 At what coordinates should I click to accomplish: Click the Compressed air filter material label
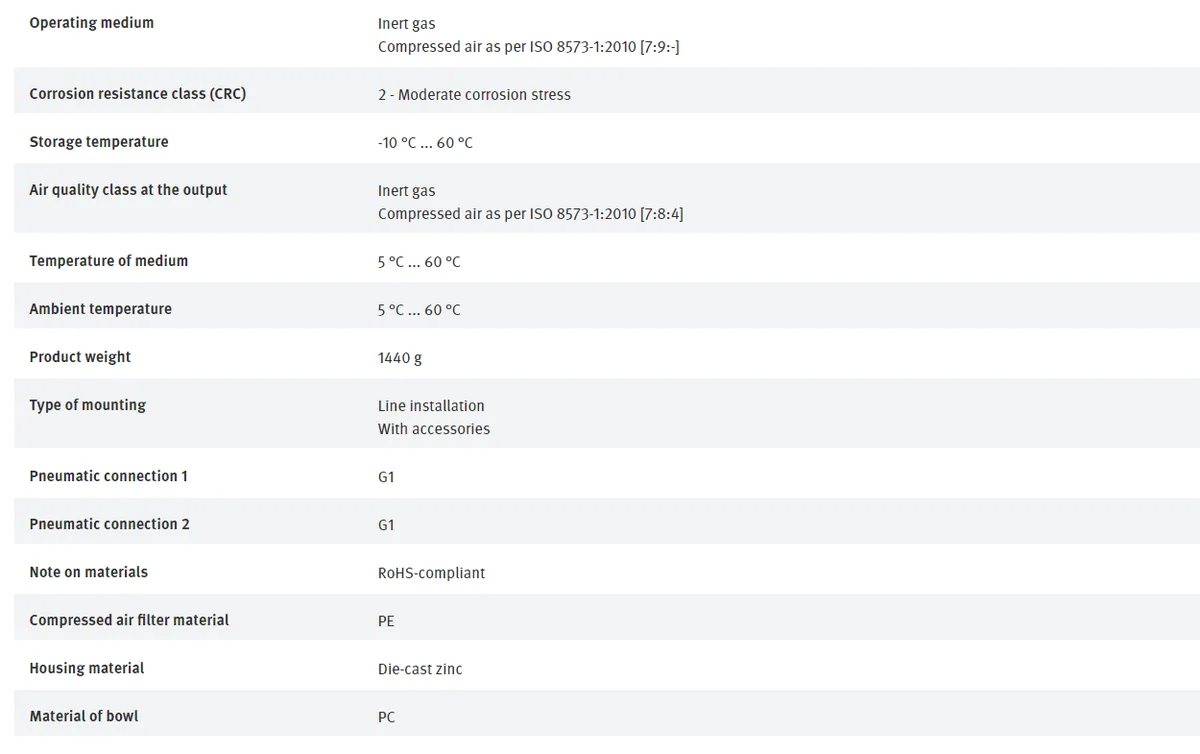[x=129, y=620]
